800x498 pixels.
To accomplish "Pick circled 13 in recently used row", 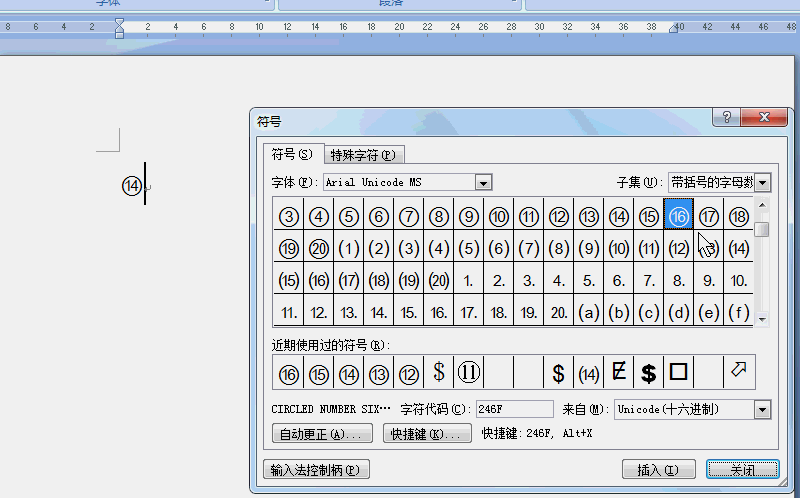I will (379, 374).
